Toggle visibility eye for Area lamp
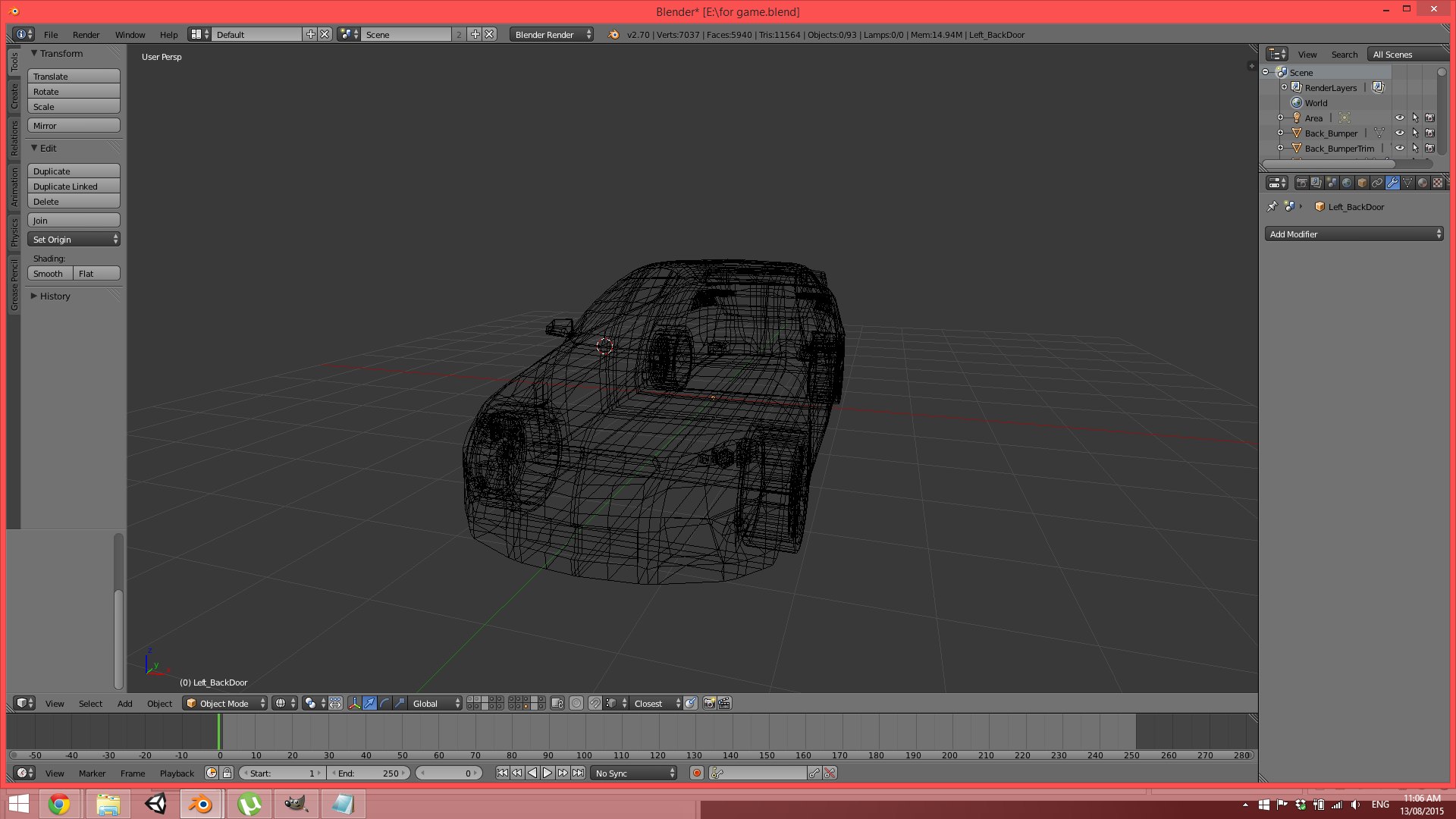Image resolution: width=1456 pixels, height=819 pixels. click(1400, 118)
